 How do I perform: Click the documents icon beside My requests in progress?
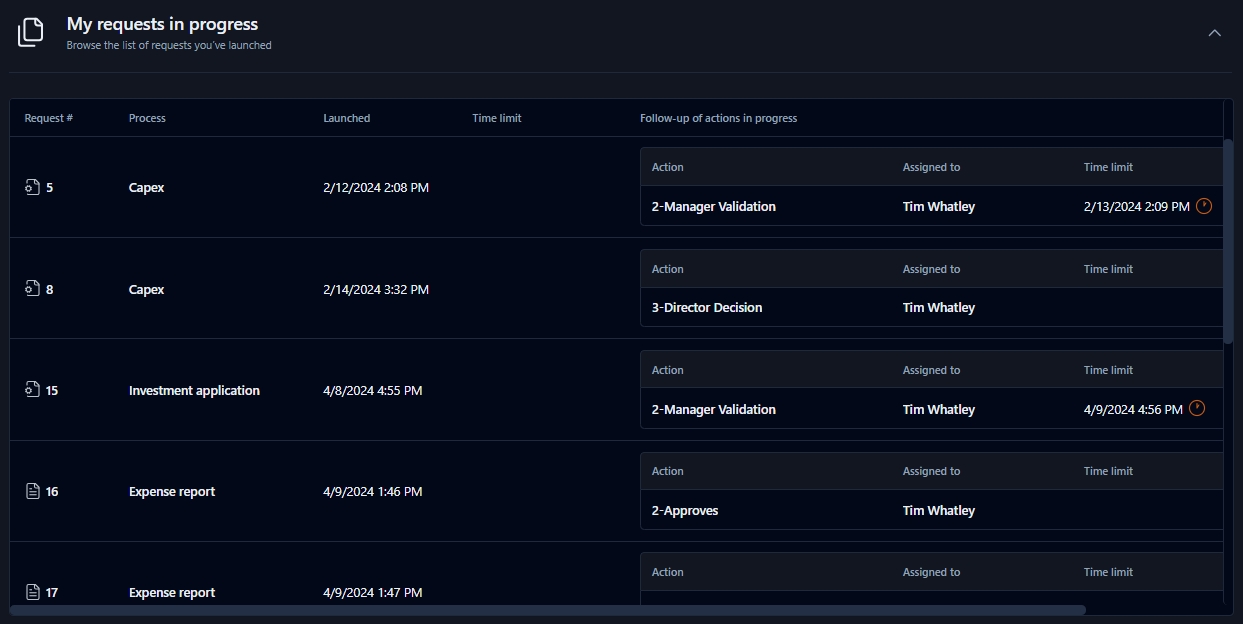(31, 32)
